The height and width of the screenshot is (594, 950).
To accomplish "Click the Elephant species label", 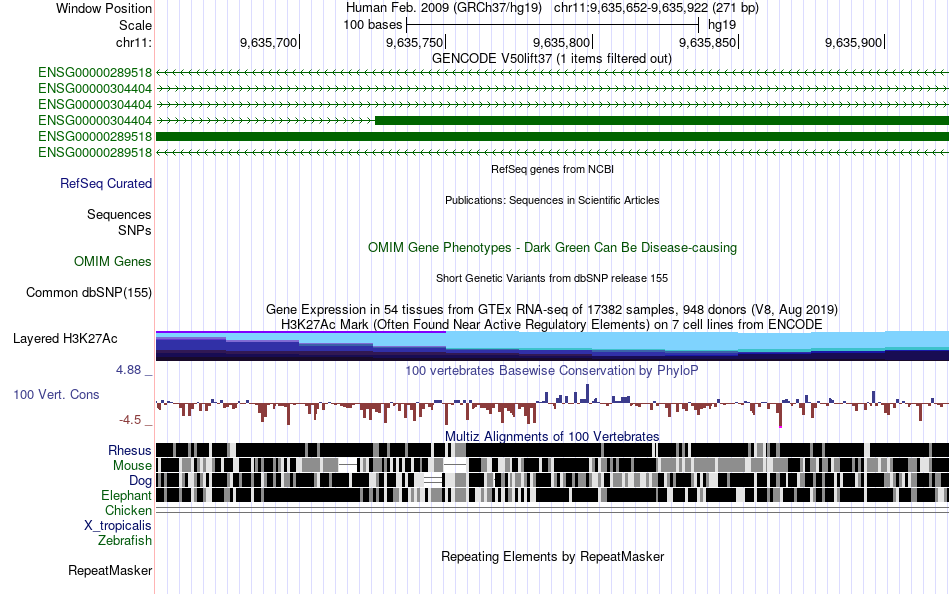I will [126, 495].
